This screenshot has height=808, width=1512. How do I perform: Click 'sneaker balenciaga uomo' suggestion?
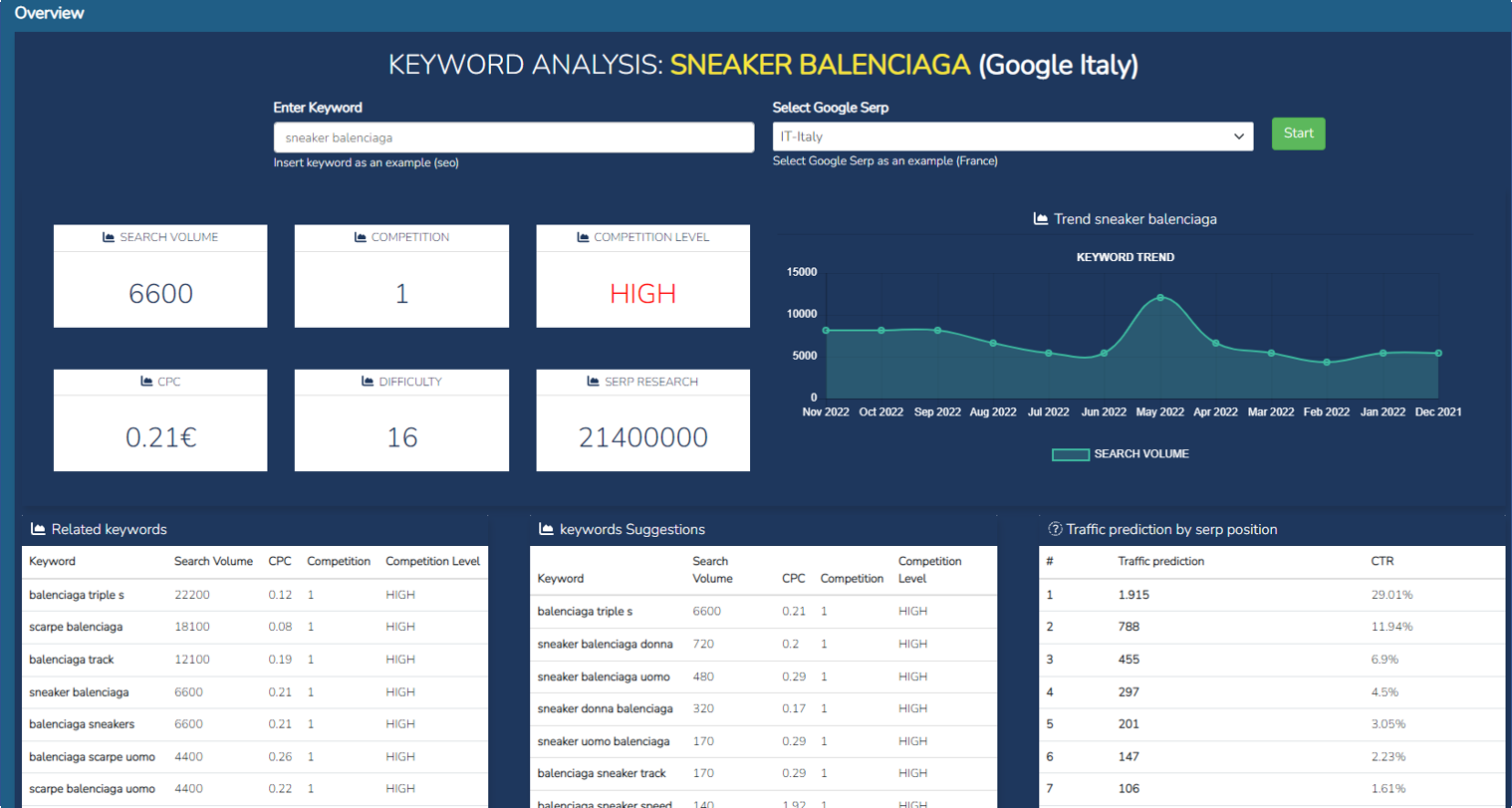tap(604, 676)
